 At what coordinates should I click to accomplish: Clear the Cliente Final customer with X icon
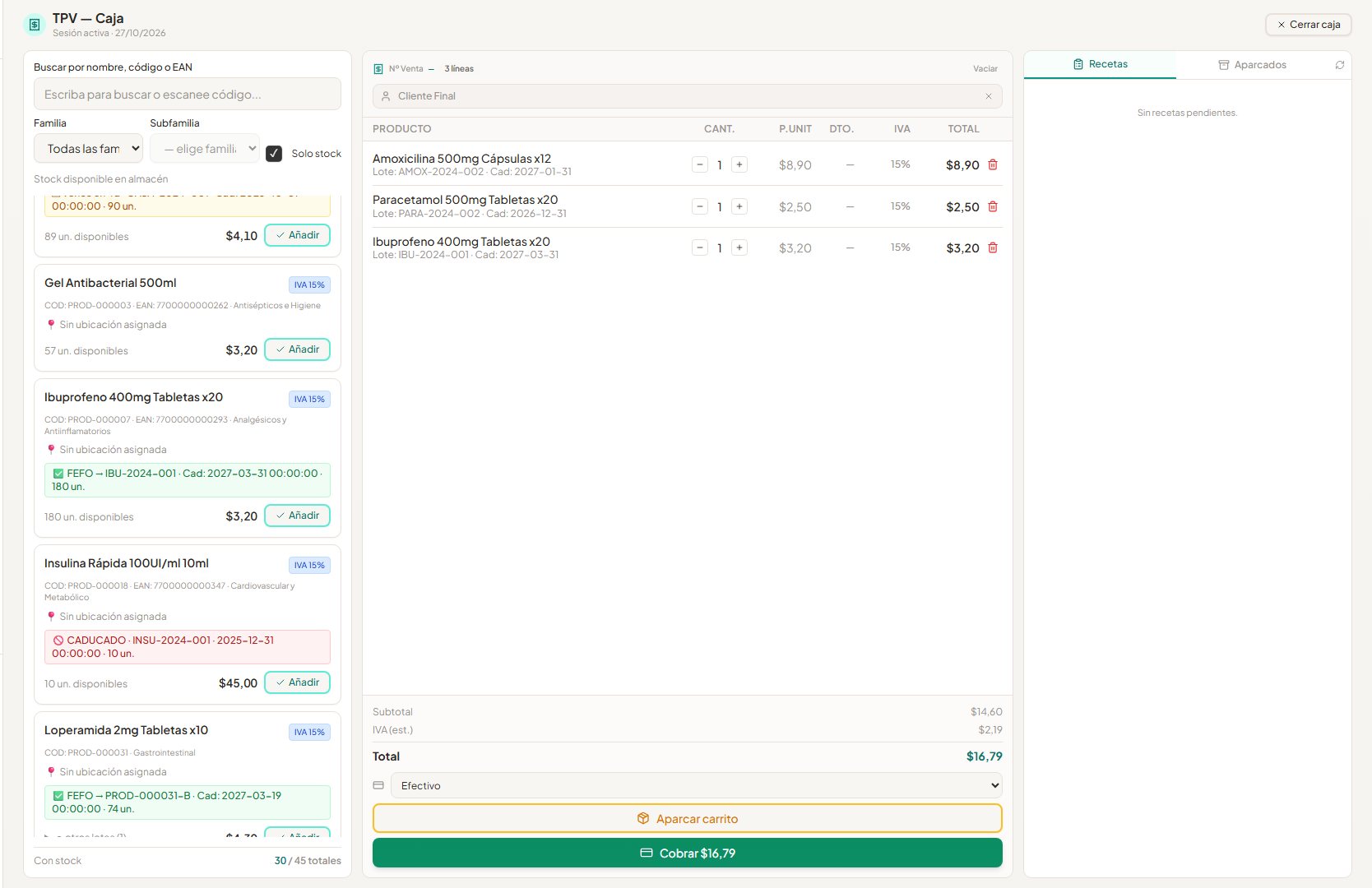pyautogui.click(x=989, y=96)
